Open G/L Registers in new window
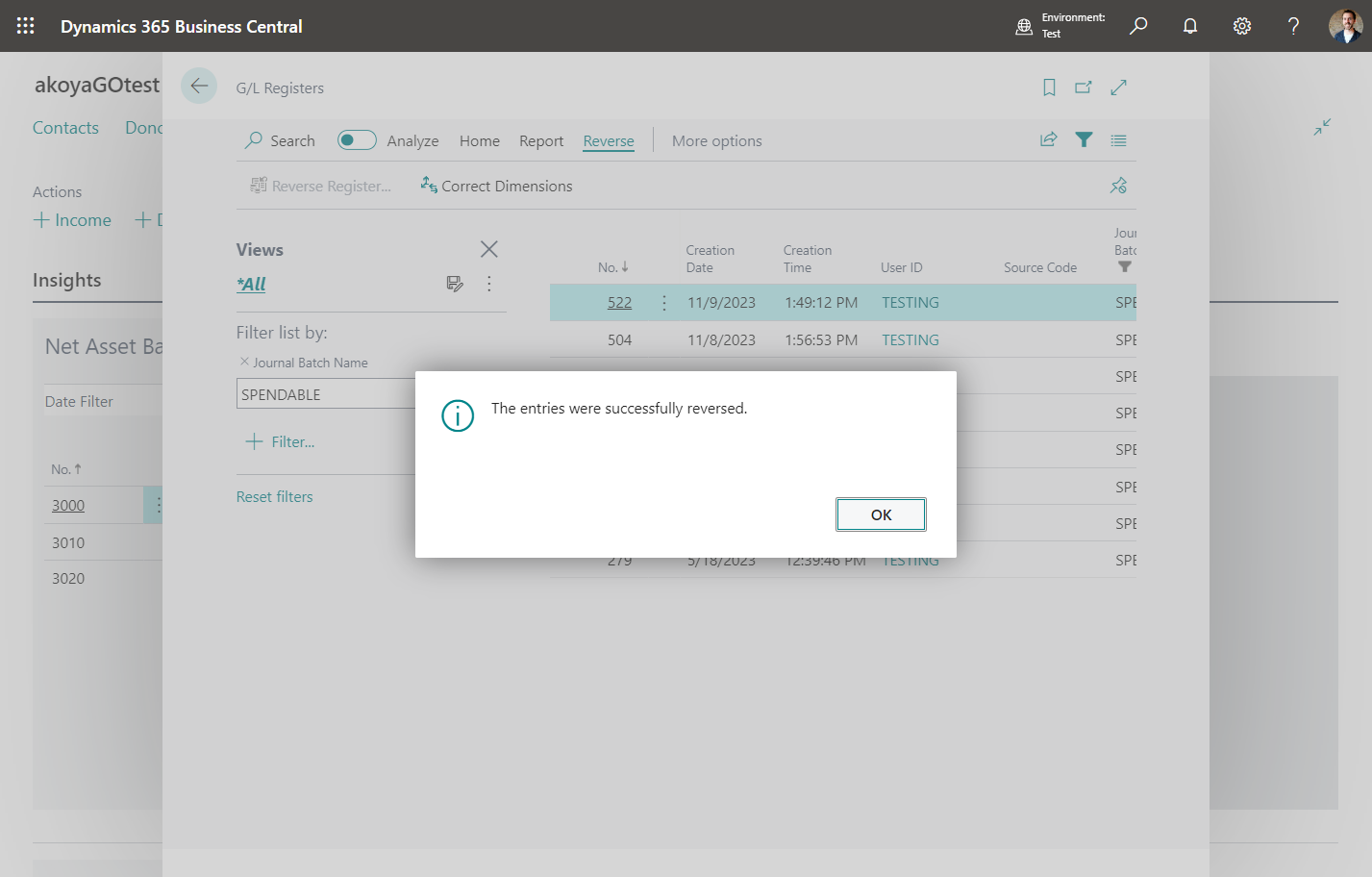Image resolution: width=1372 pixels, height=877 pixels. 1084,88
